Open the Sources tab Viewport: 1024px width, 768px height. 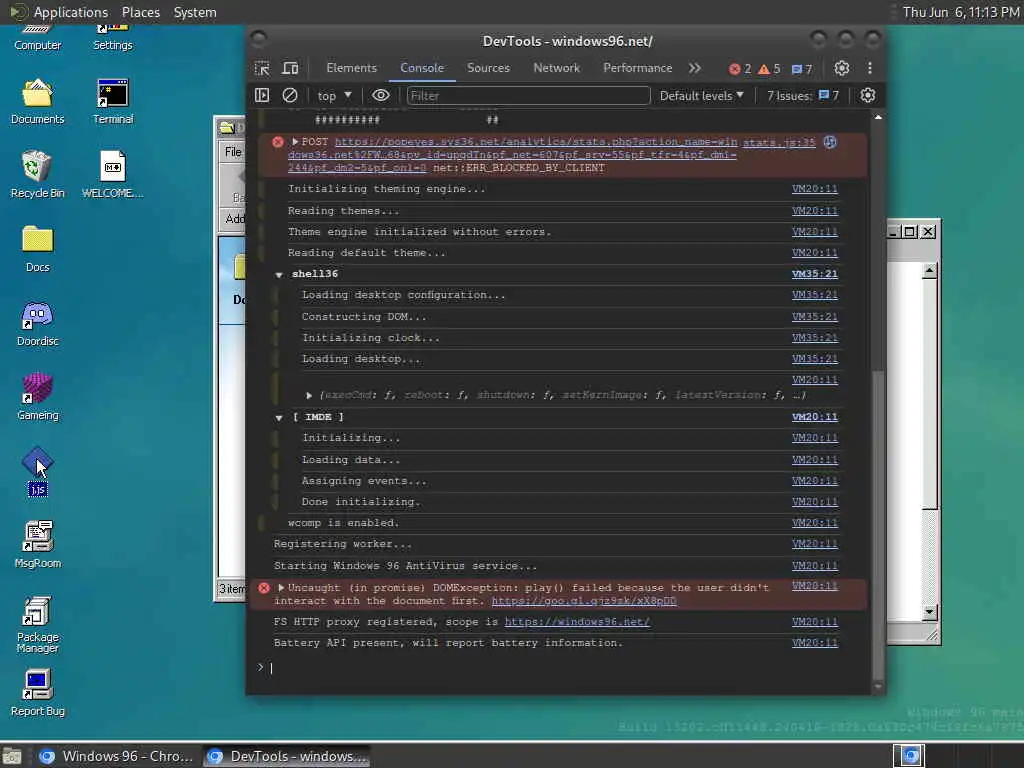point(488,68)
